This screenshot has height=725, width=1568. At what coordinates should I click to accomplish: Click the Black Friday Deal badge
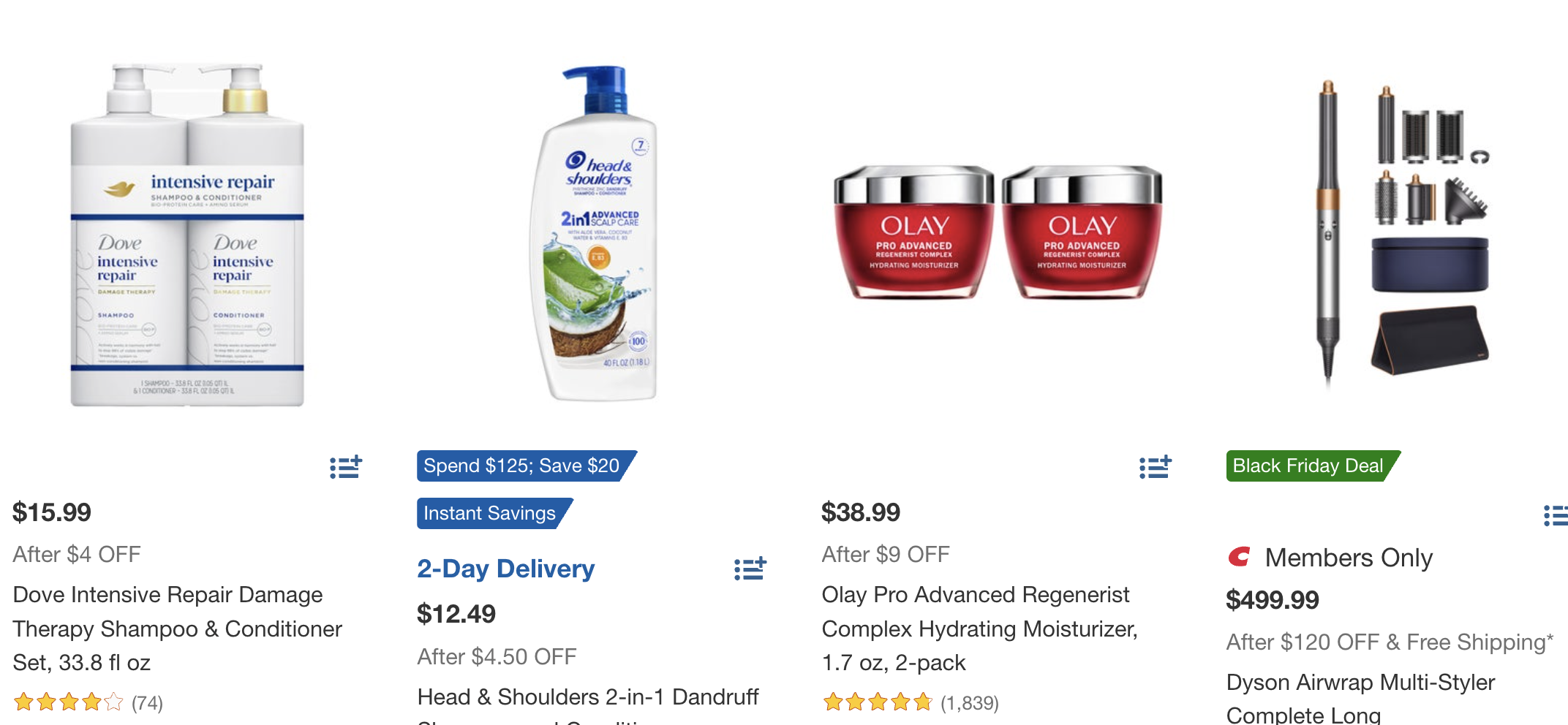coord(1308,466)
